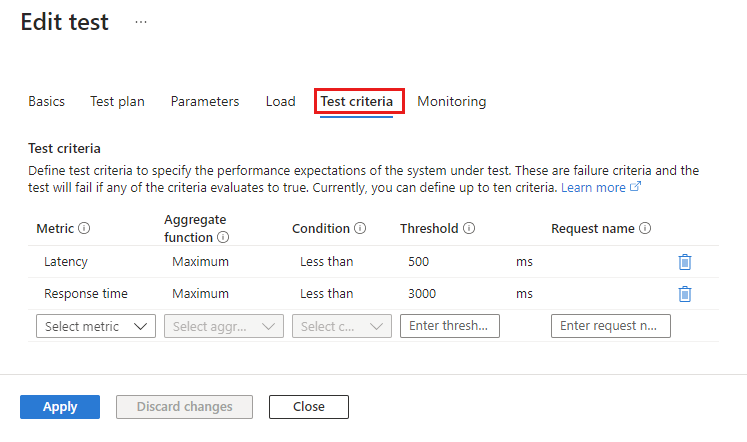The image size is (747, 442).
Task: Click the Aggregate function info icon
Action: click(223, 237)
